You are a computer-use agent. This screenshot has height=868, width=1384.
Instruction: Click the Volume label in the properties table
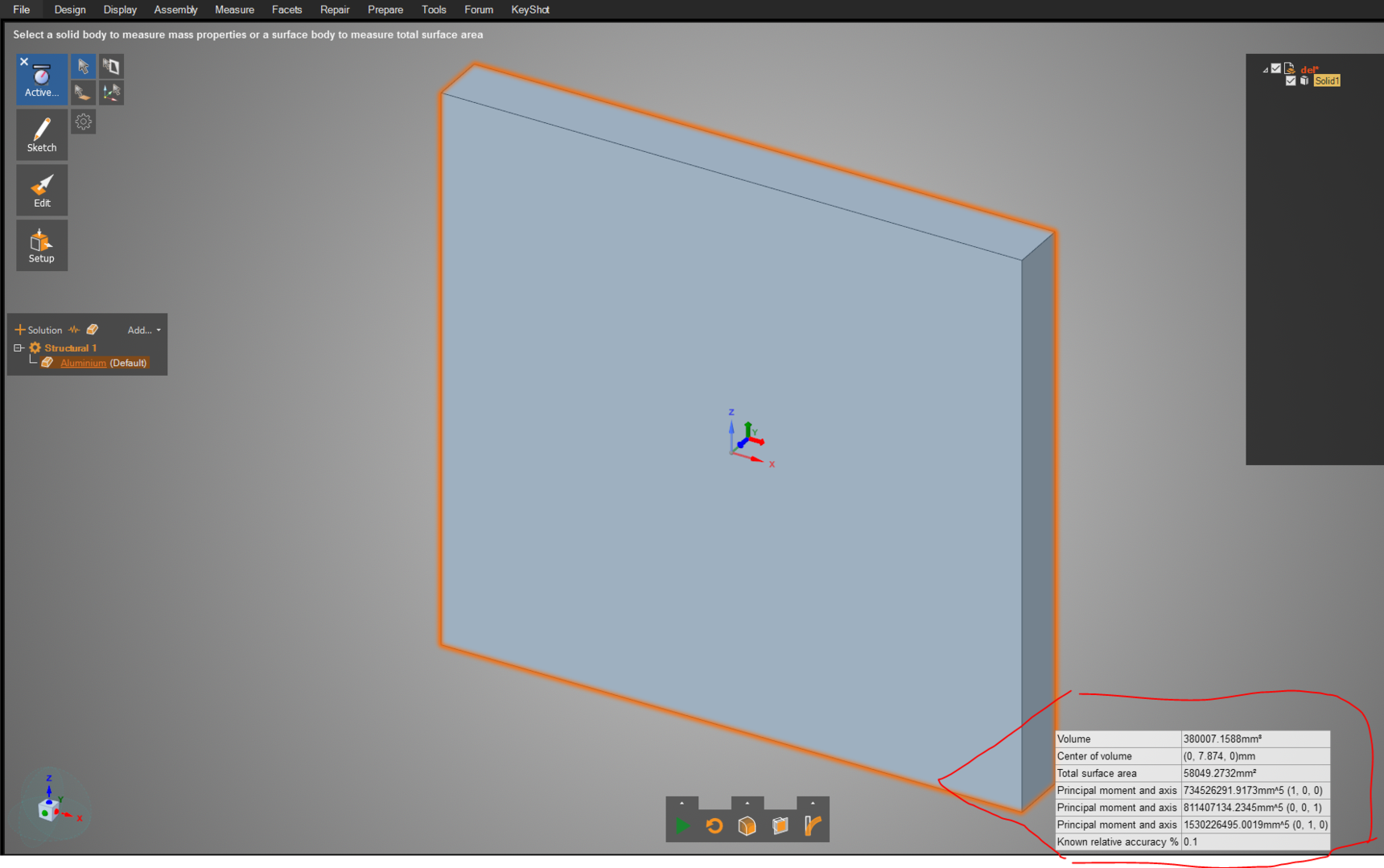point(1074,738)
